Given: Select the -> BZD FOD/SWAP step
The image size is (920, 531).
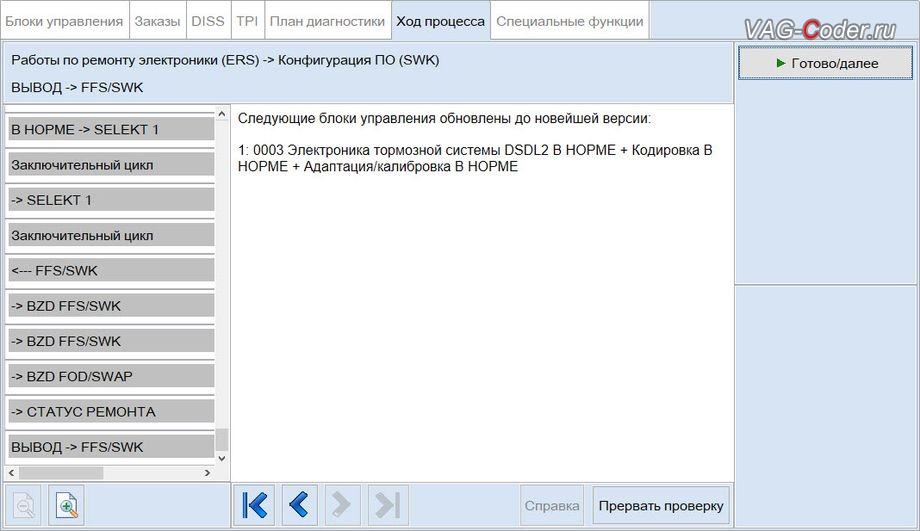Looking at the screenshot, I should coord(110,376).
